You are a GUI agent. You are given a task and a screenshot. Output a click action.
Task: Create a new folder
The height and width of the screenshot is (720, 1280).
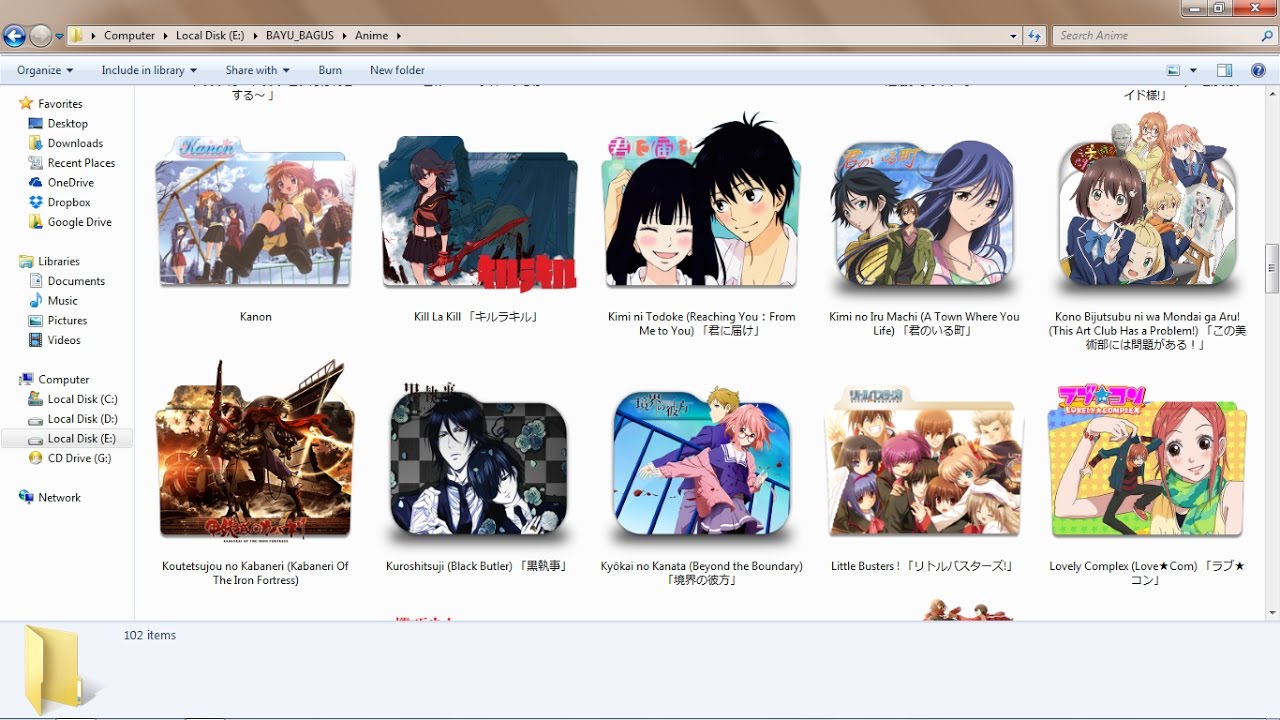[397, 70]
